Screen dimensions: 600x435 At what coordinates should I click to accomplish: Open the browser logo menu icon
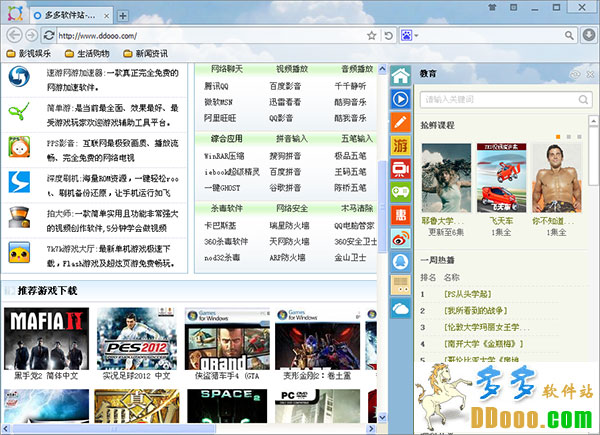tap(15, 13)
